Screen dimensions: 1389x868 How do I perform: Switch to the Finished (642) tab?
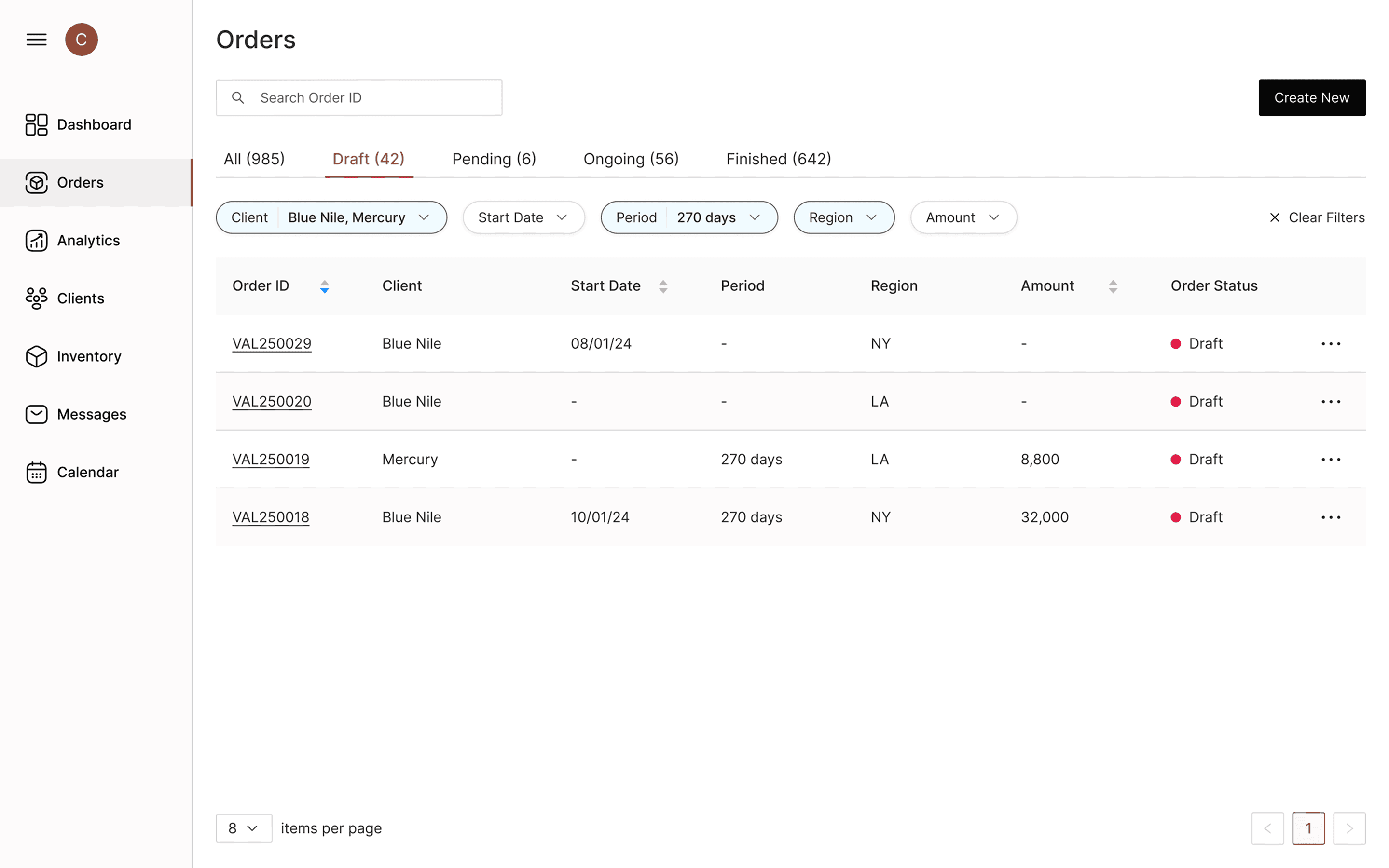point(778,159)
